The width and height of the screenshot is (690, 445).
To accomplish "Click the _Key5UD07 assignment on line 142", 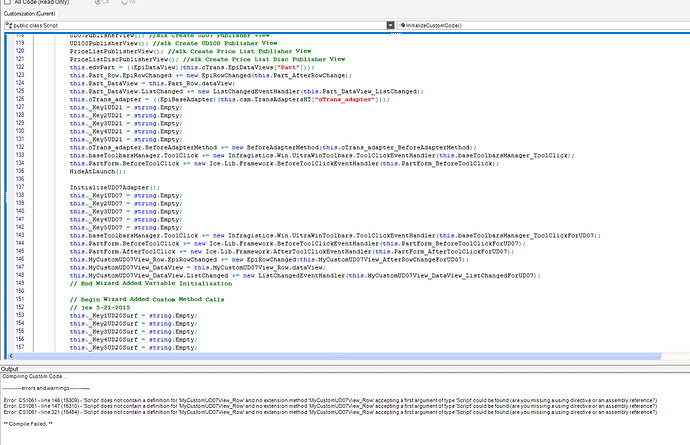I will tap(126, 228).
